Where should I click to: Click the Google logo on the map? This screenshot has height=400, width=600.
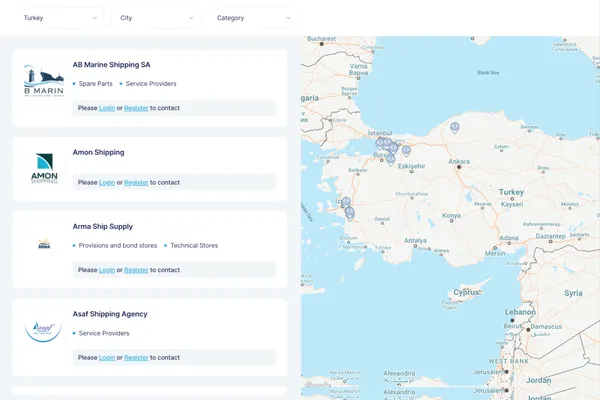click(x=316, y=386)
